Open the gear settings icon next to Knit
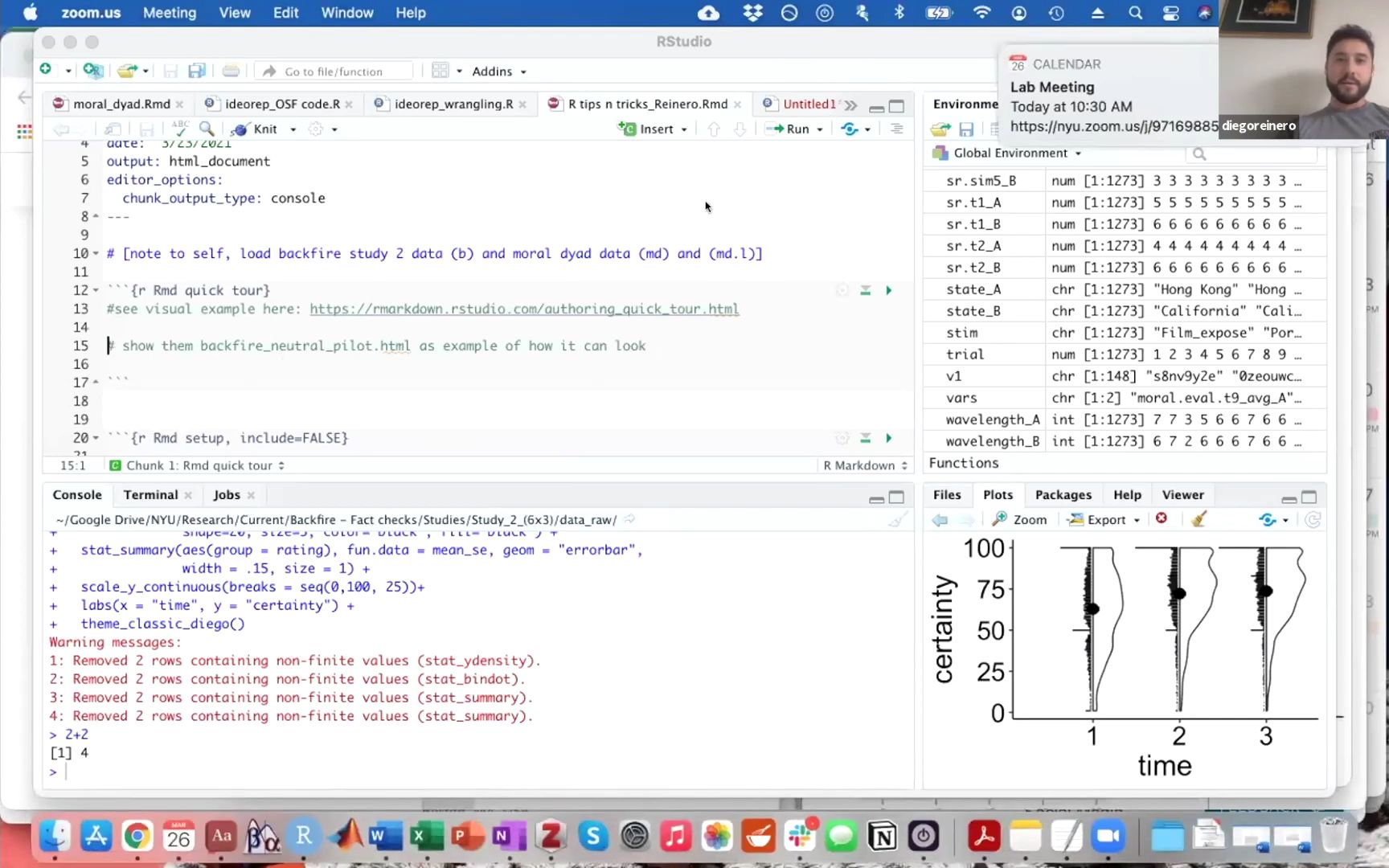Viewport: 1389px width, 868px height. pyautogui.click(x=316, y=129)
